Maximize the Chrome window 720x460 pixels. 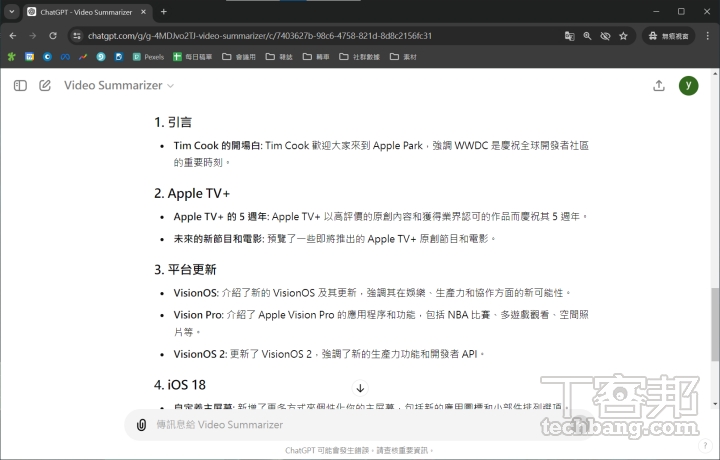point(681,11)
